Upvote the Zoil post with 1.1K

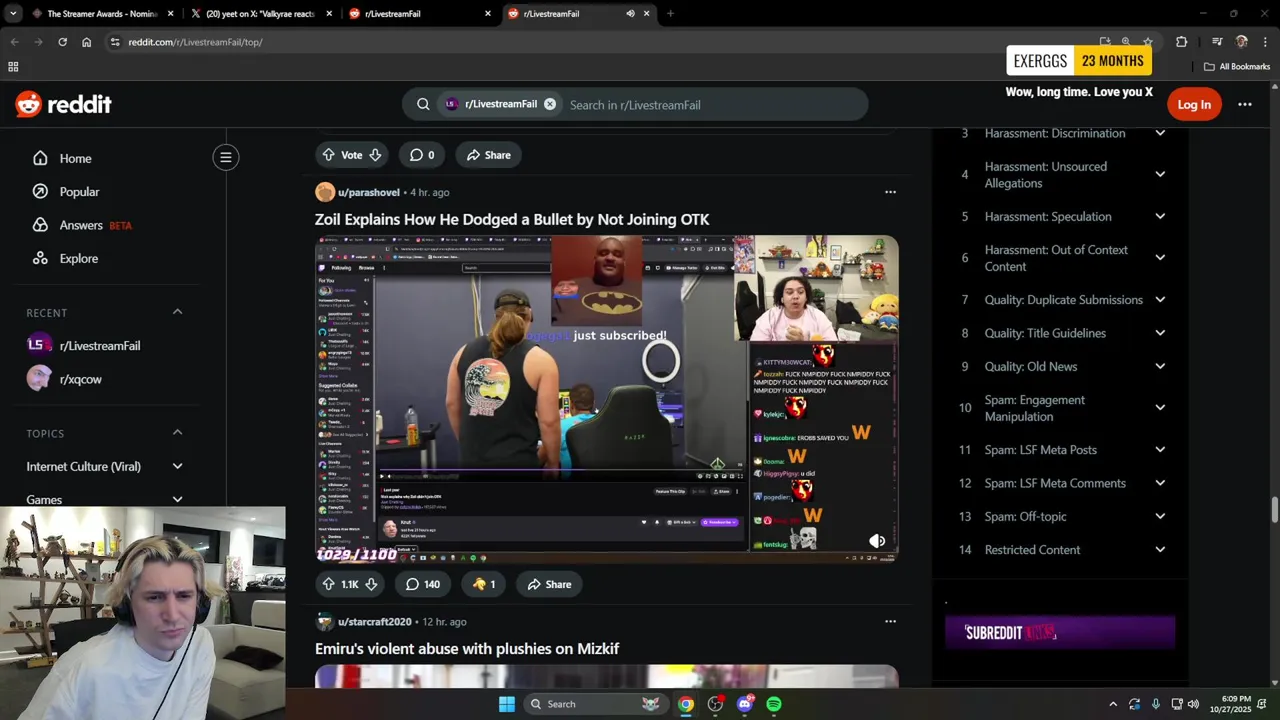(x=328, y=584)
